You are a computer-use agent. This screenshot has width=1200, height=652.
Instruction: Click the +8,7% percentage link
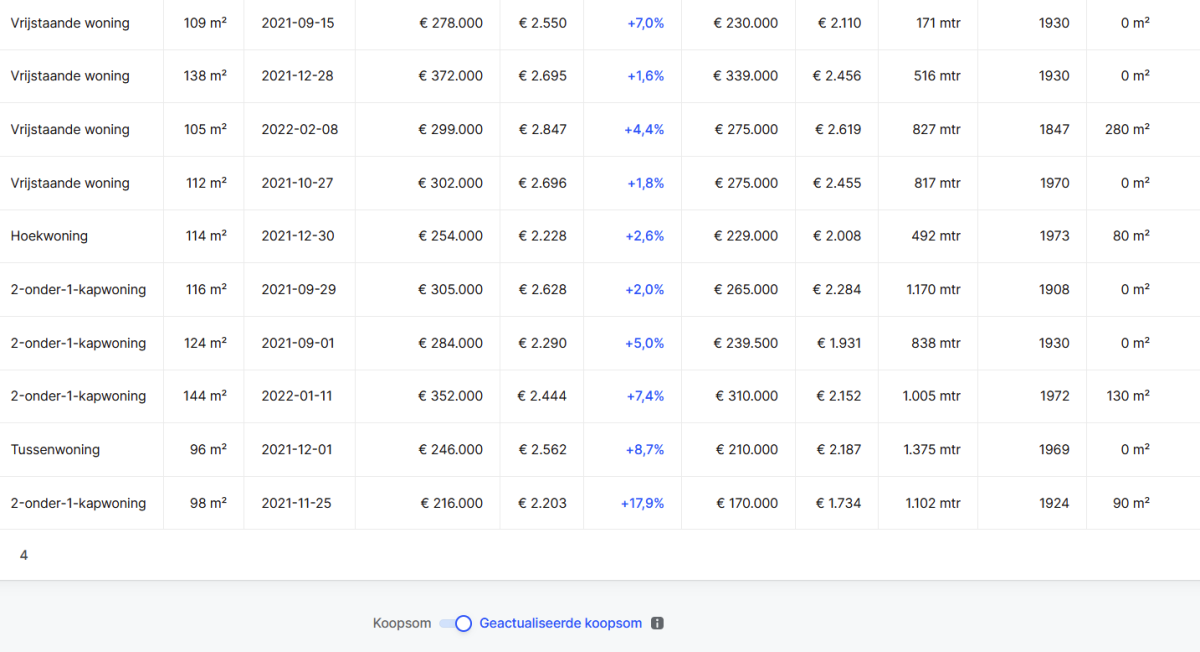click(645, 450)
